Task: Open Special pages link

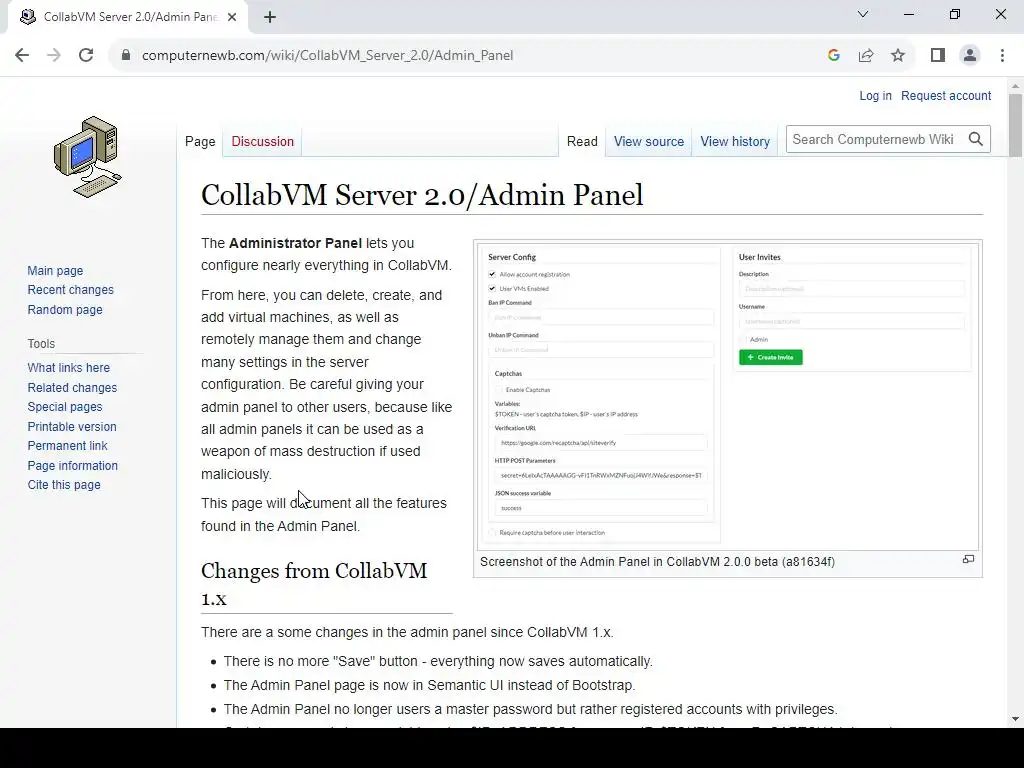Action: tap(65, 407)
